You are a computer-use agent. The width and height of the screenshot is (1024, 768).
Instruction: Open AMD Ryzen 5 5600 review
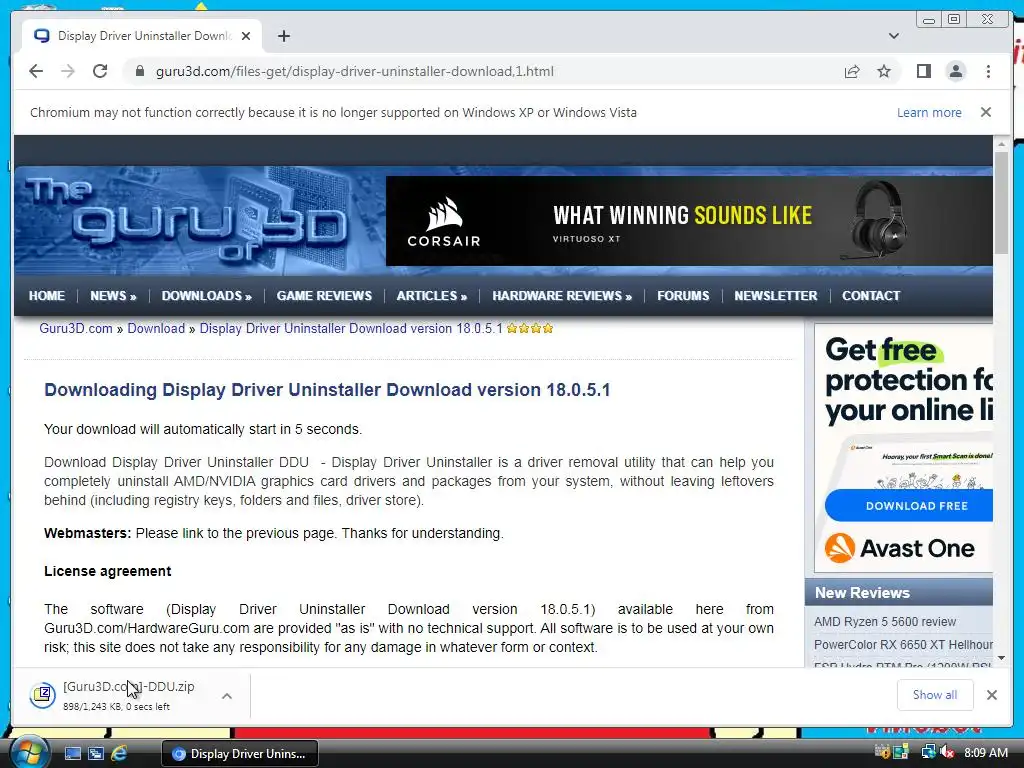click(885, 622)
